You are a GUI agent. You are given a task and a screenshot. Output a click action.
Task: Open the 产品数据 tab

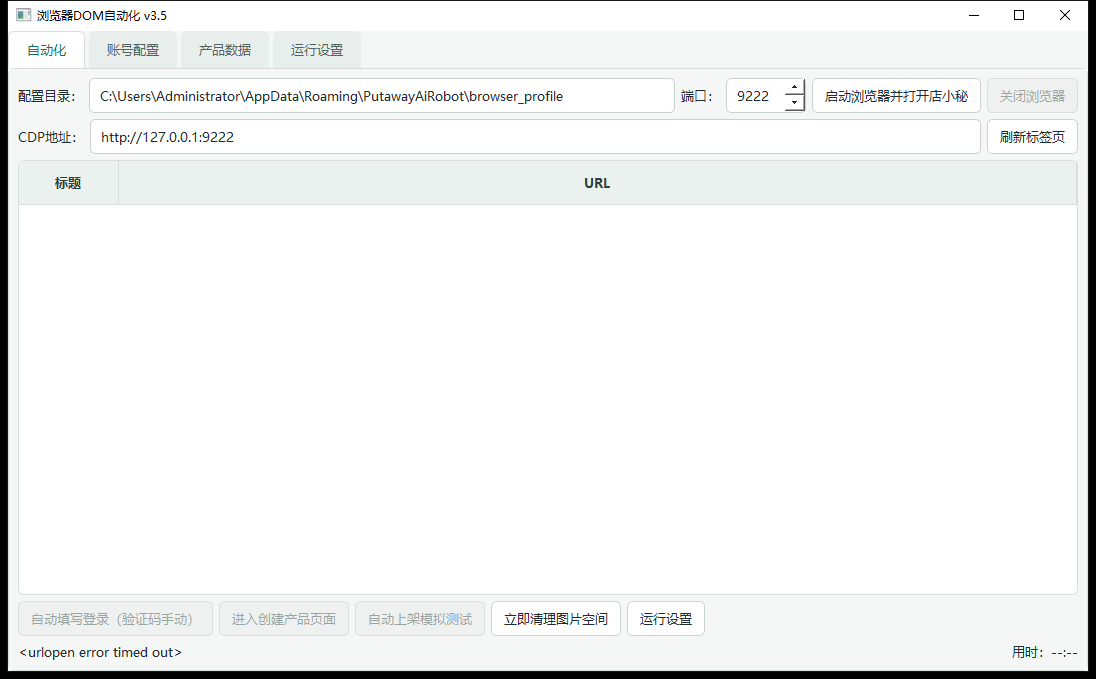coord(224,50)
